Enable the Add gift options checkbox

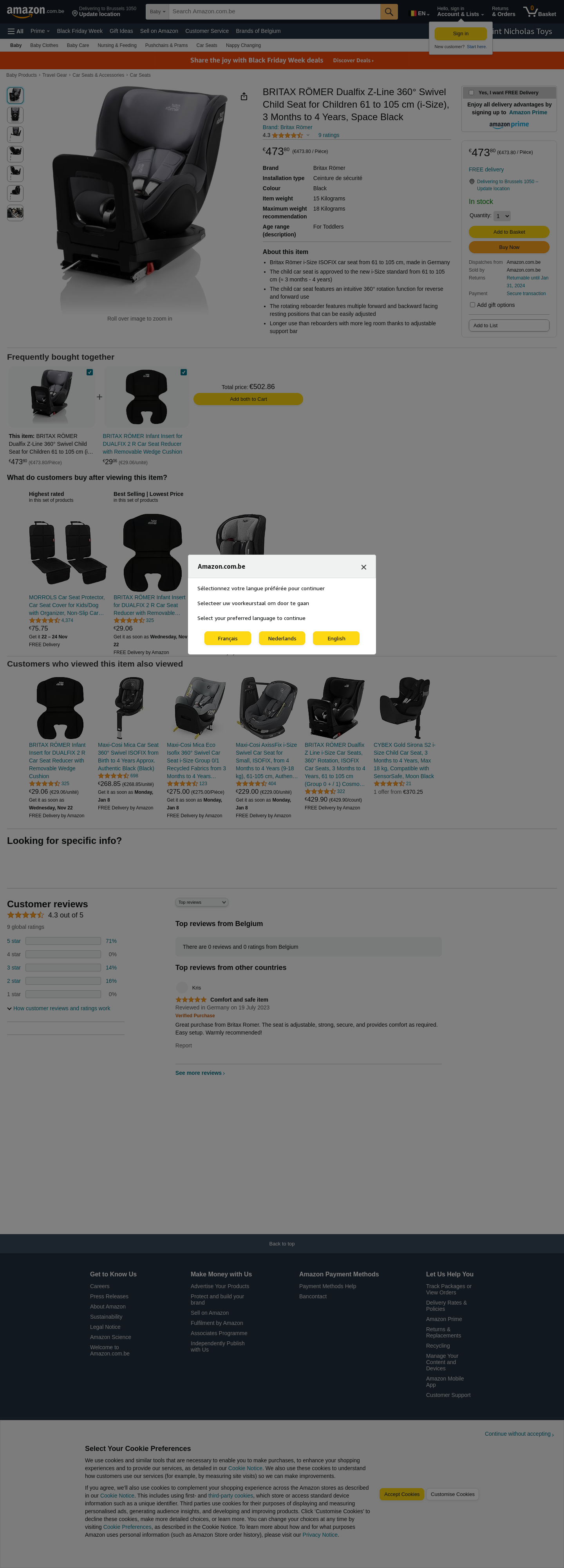pyautogui.click(x=472, y=305)
